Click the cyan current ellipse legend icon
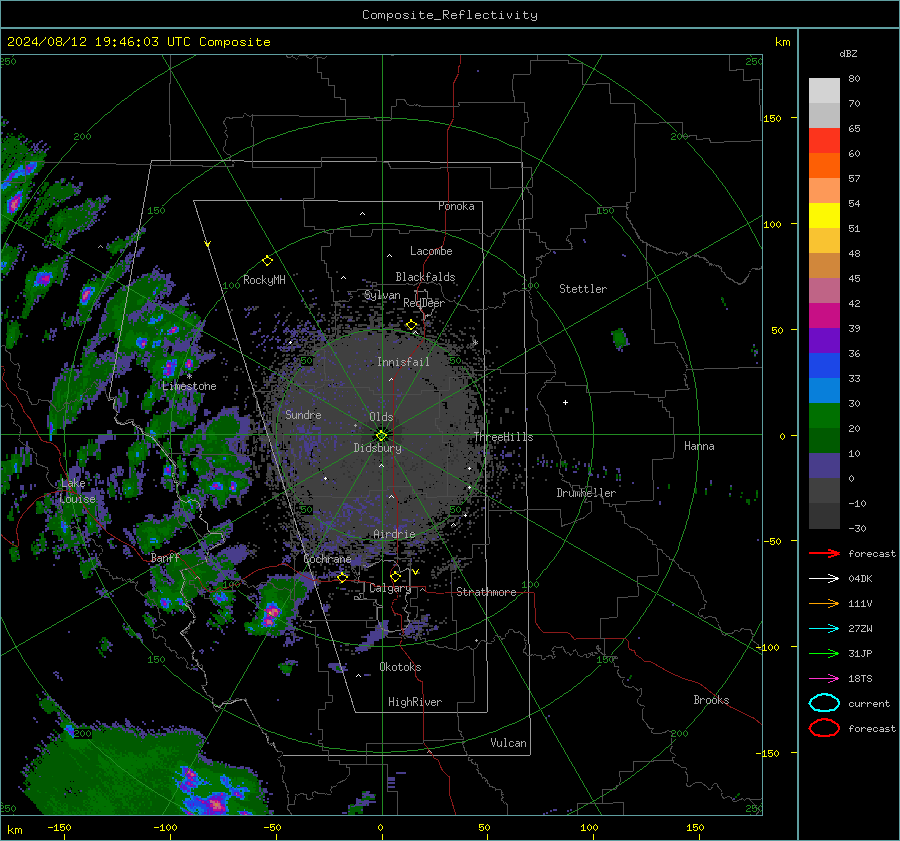Viewport: 900px width, 841px height. point(824,703)
